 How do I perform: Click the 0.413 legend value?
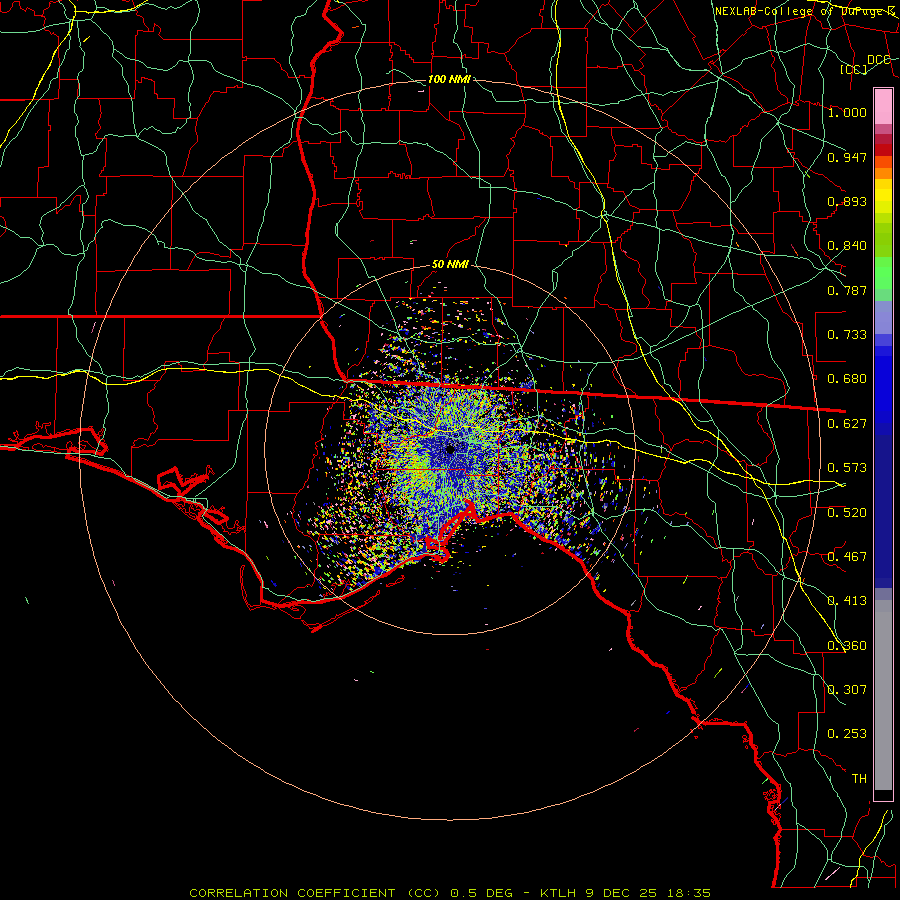pos(847,601)
